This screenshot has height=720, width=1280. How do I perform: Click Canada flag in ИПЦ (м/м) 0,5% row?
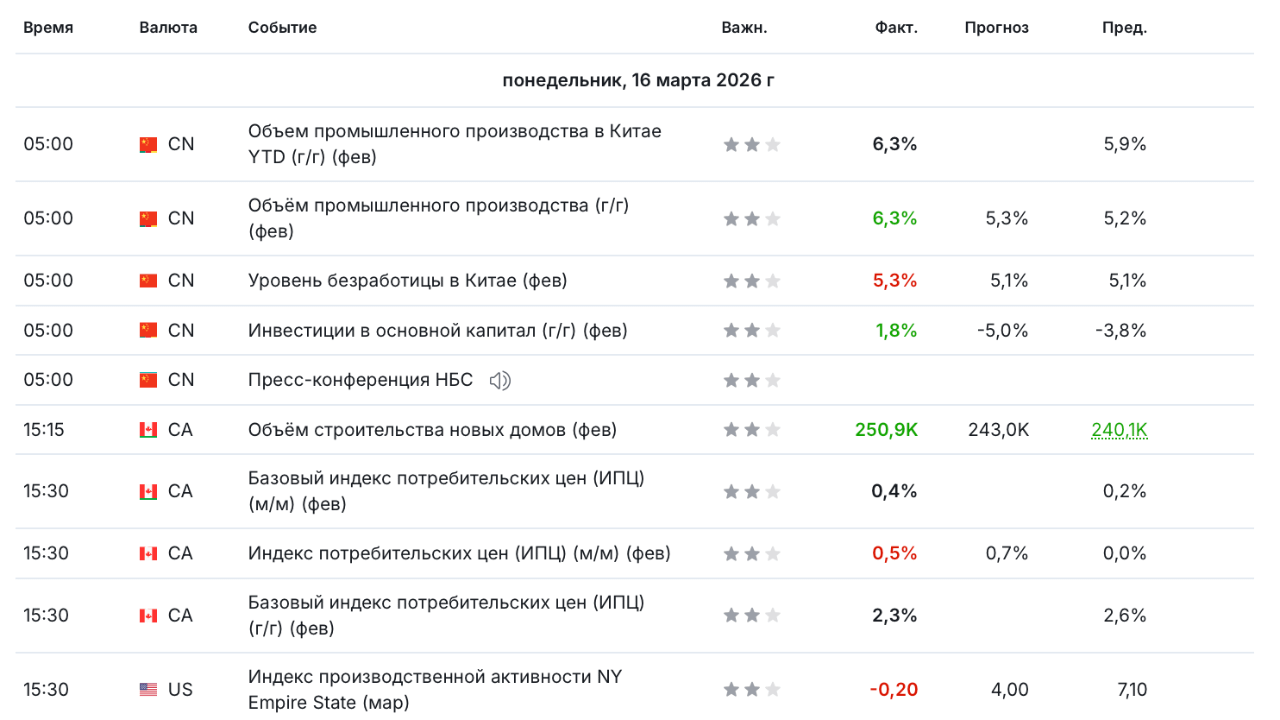pos(149,554)
